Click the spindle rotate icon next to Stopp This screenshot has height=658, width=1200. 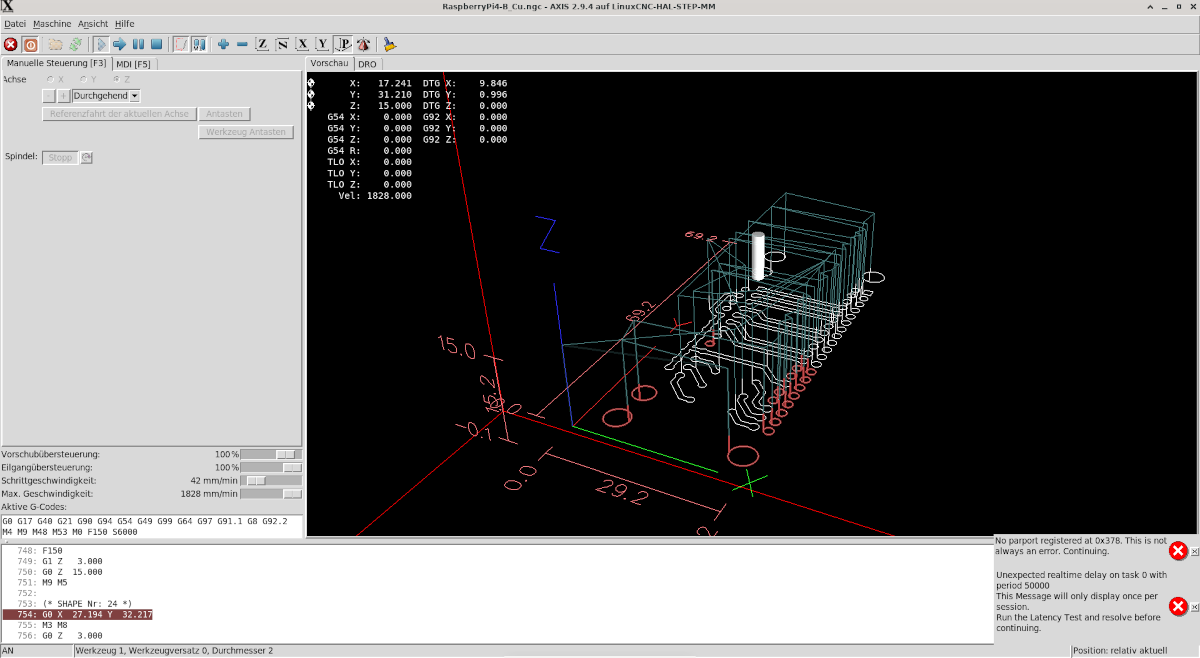(86, 157)
